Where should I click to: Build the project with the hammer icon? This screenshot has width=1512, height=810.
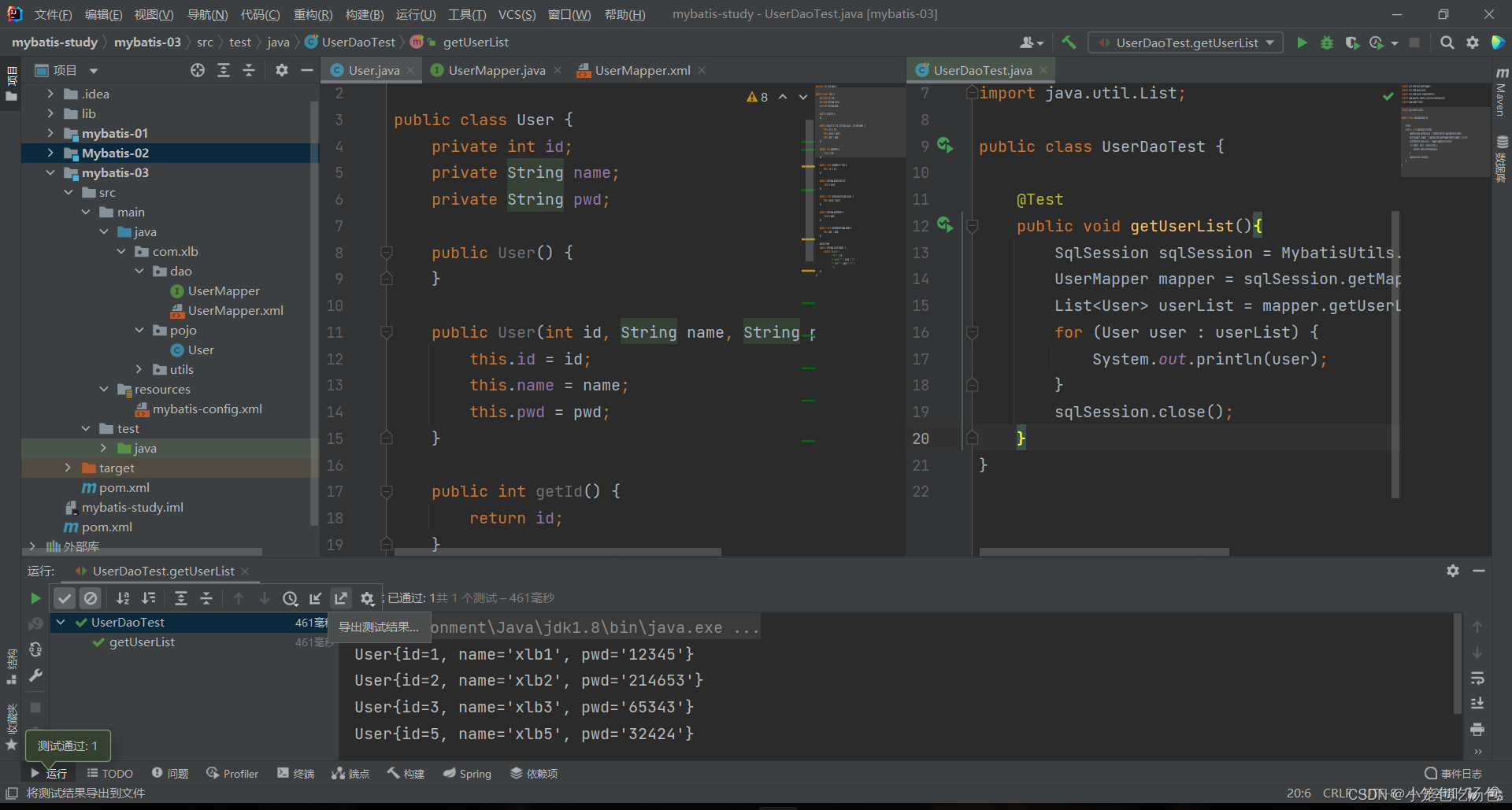1069,43
